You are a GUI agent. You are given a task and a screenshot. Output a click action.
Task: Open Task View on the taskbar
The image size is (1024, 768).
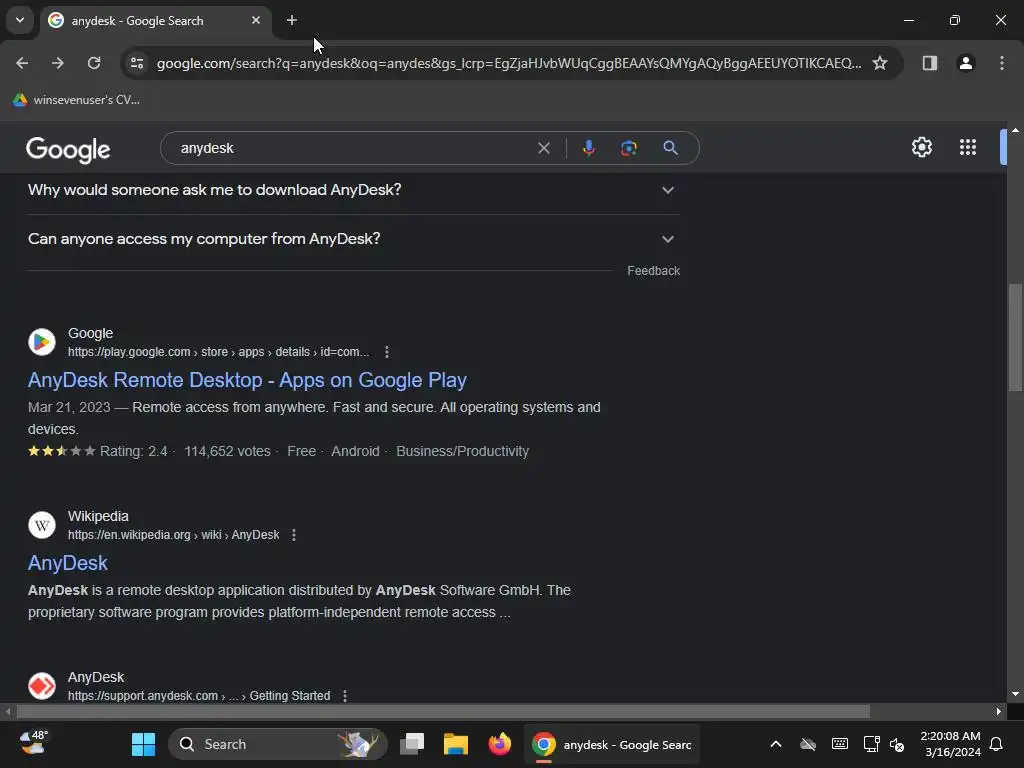pyautogui.click(x=412, y=744)
